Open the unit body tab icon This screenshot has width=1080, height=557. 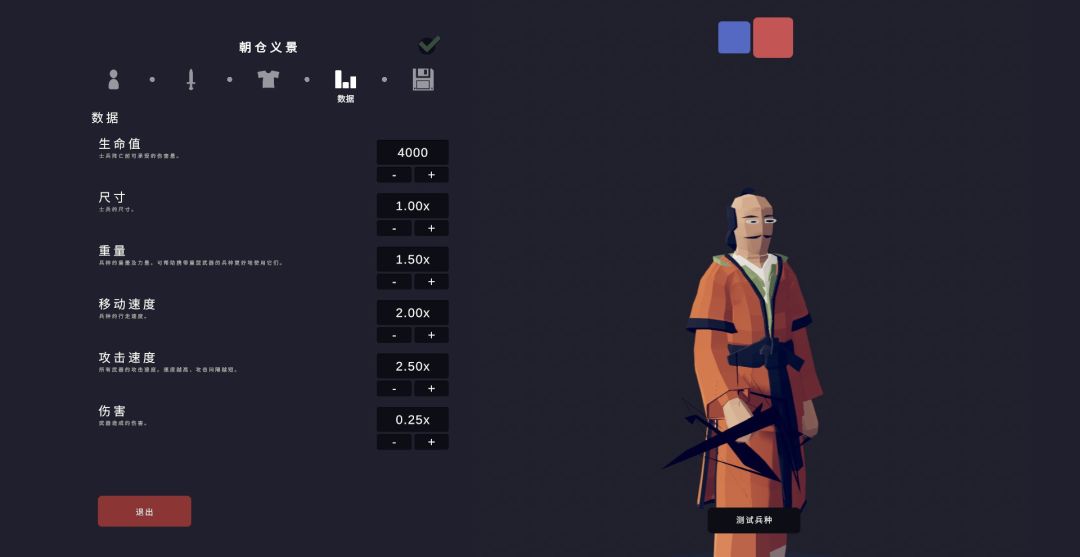[x=114, y=79]
